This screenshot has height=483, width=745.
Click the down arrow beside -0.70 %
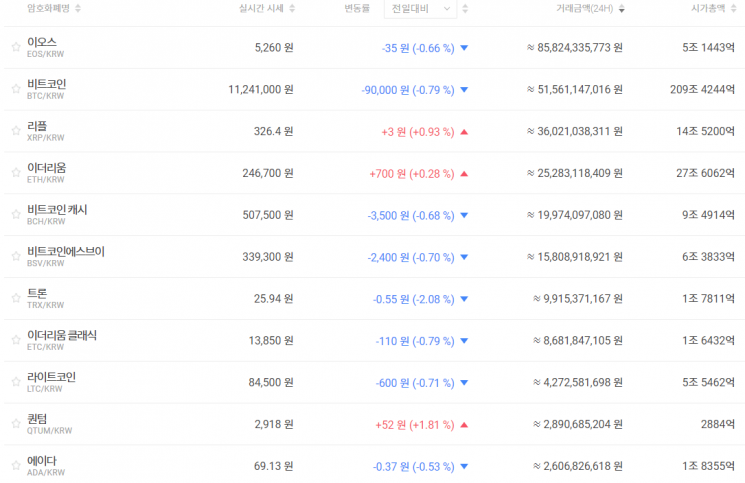pos(465,257)
